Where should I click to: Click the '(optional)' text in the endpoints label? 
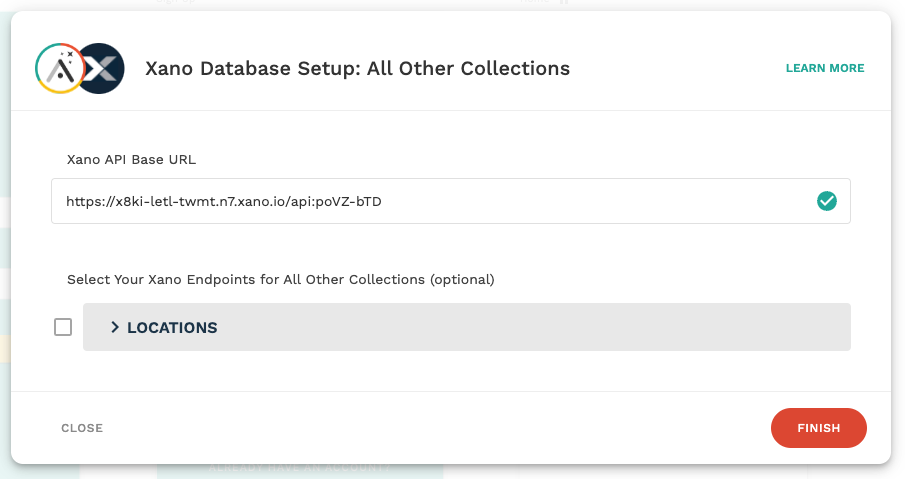pos(462,279)
